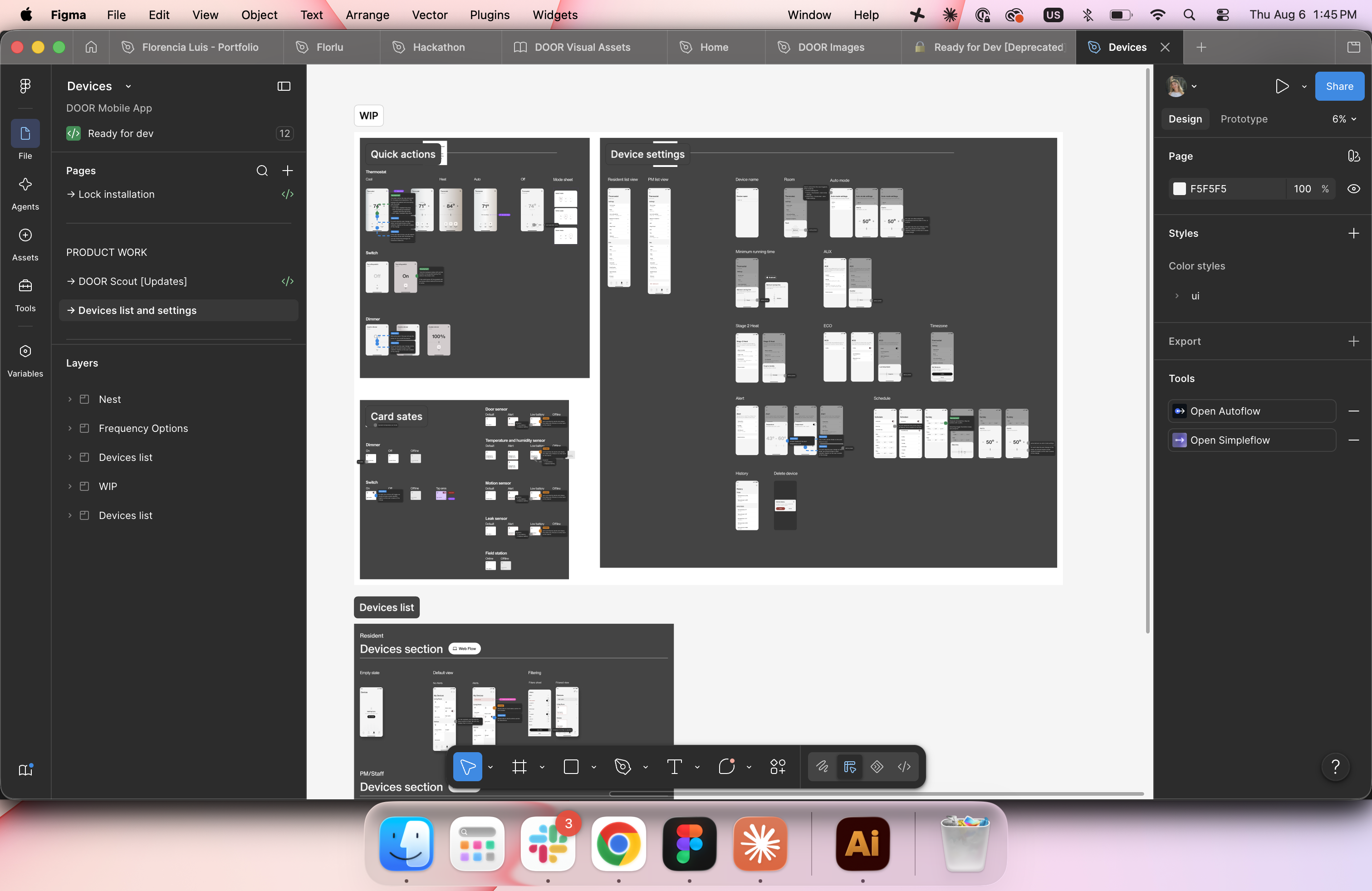Select the File sidebar icon
This screenshot has width=1372, height=891.
25,134
